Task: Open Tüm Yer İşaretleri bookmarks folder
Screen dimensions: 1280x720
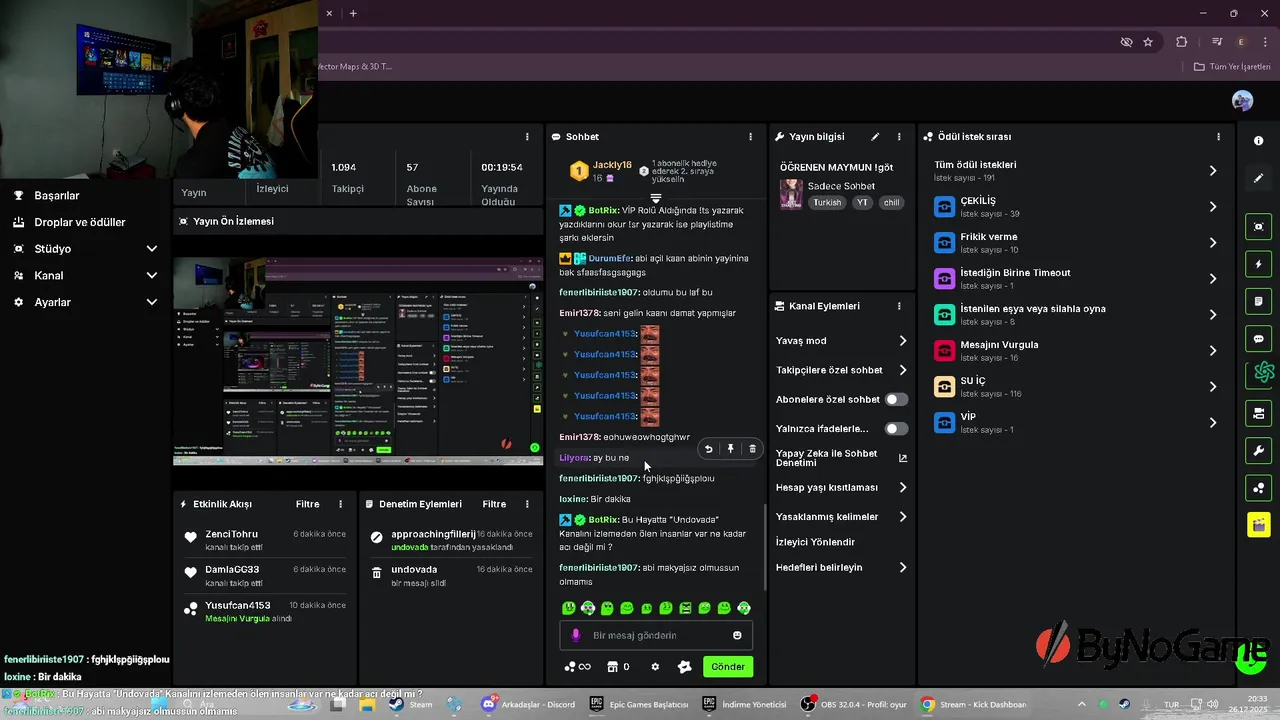Action: (1232, 67)
